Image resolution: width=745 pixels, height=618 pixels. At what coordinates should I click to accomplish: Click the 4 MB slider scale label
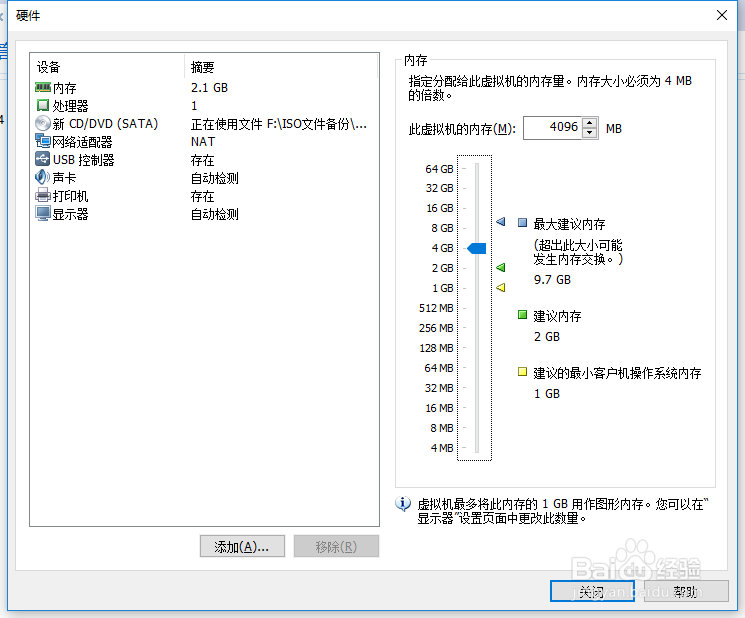coord(442,447)
